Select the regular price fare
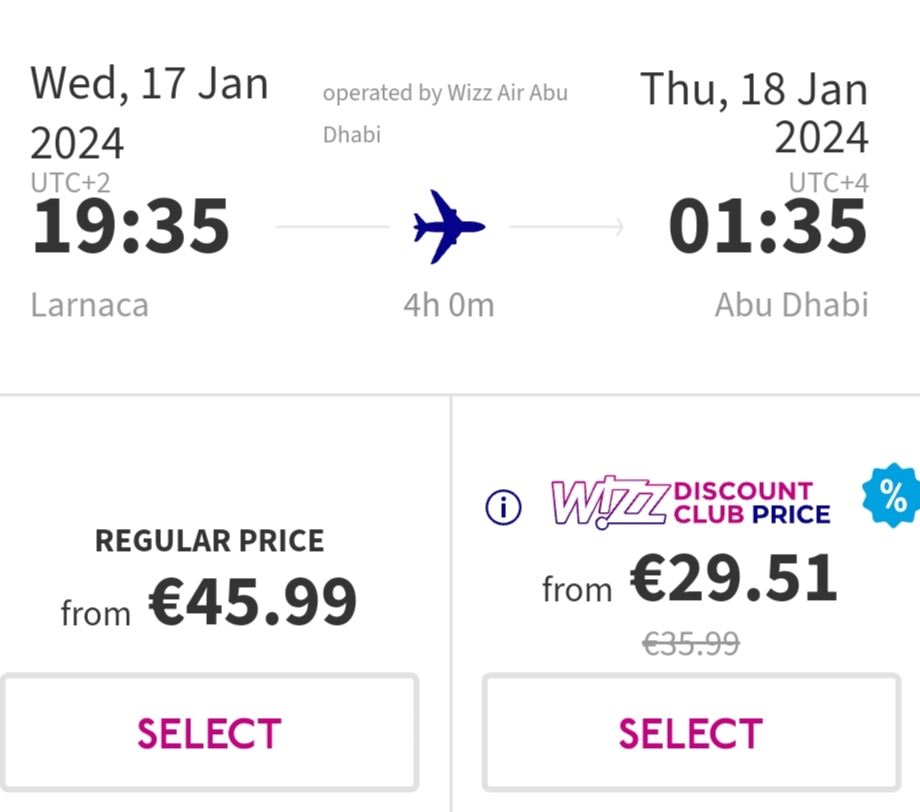920x812 pixels. [x=209, y=732]
